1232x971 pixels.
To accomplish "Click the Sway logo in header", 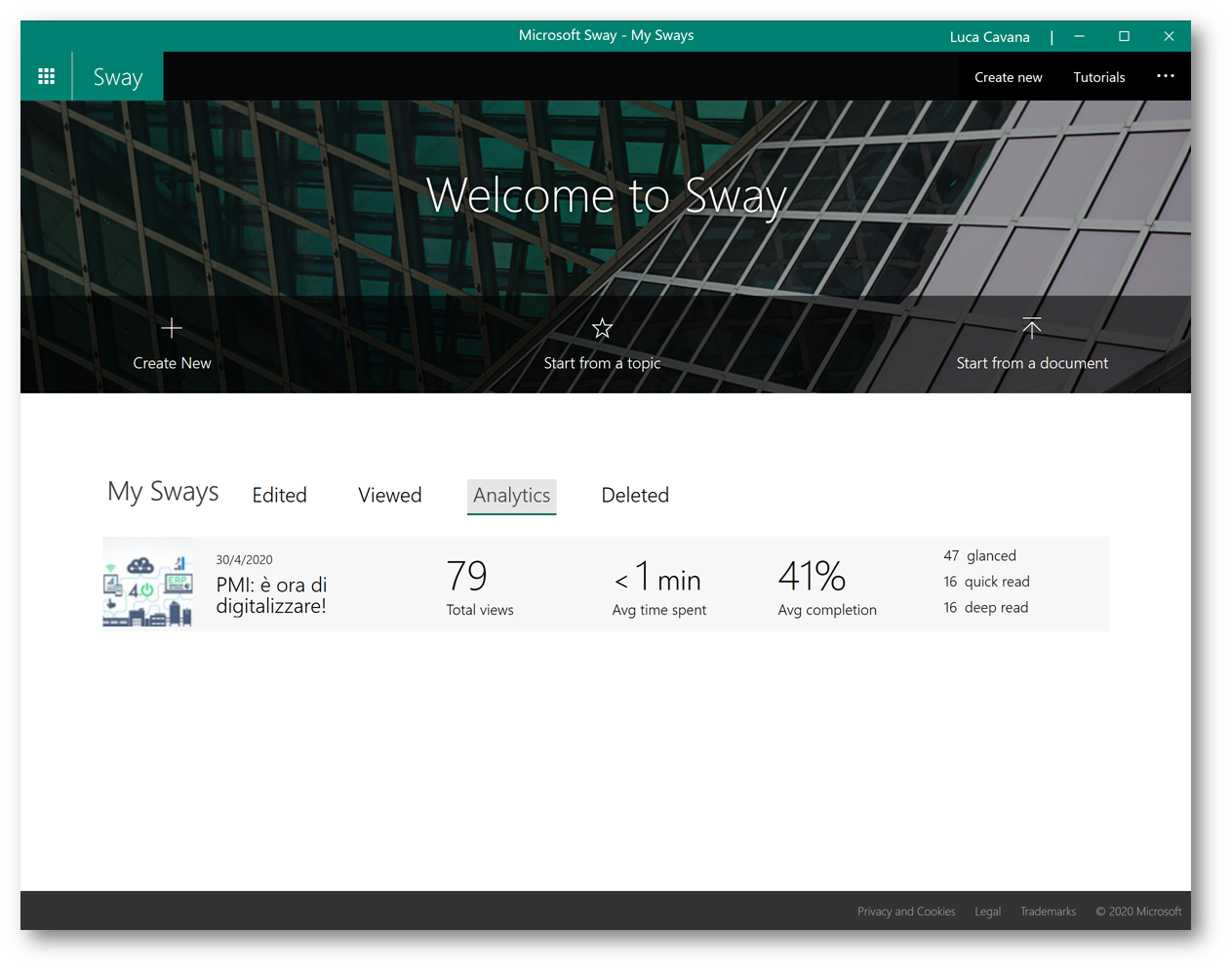I will 118,77.
